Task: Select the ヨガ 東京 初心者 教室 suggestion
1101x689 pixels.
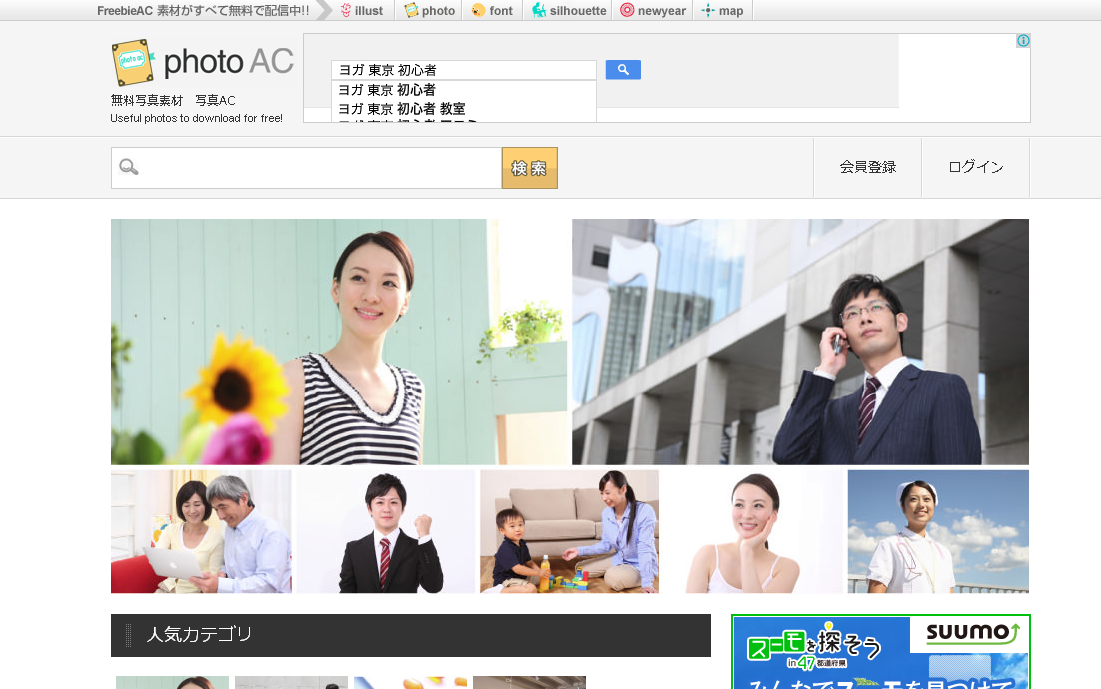Action: (x=402, y=108)
